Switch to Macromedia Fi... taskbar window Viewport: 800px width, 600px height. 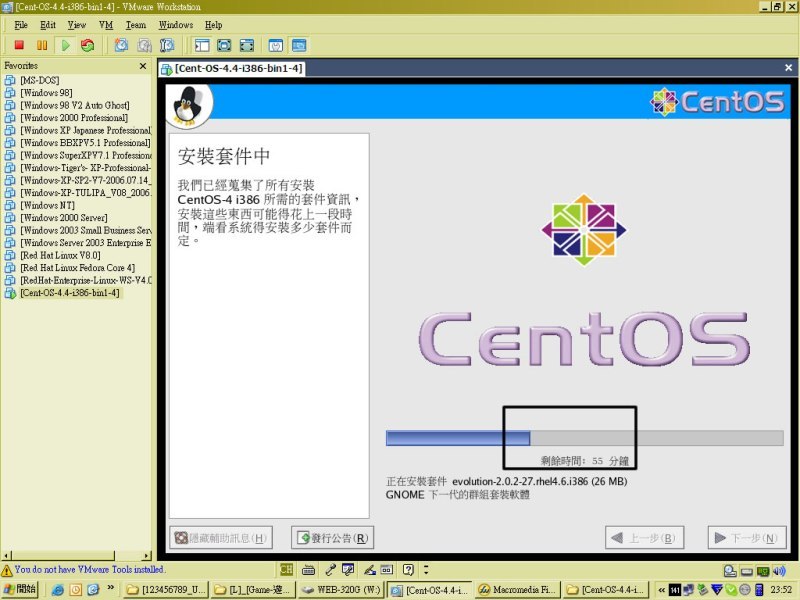pos(517,590)
